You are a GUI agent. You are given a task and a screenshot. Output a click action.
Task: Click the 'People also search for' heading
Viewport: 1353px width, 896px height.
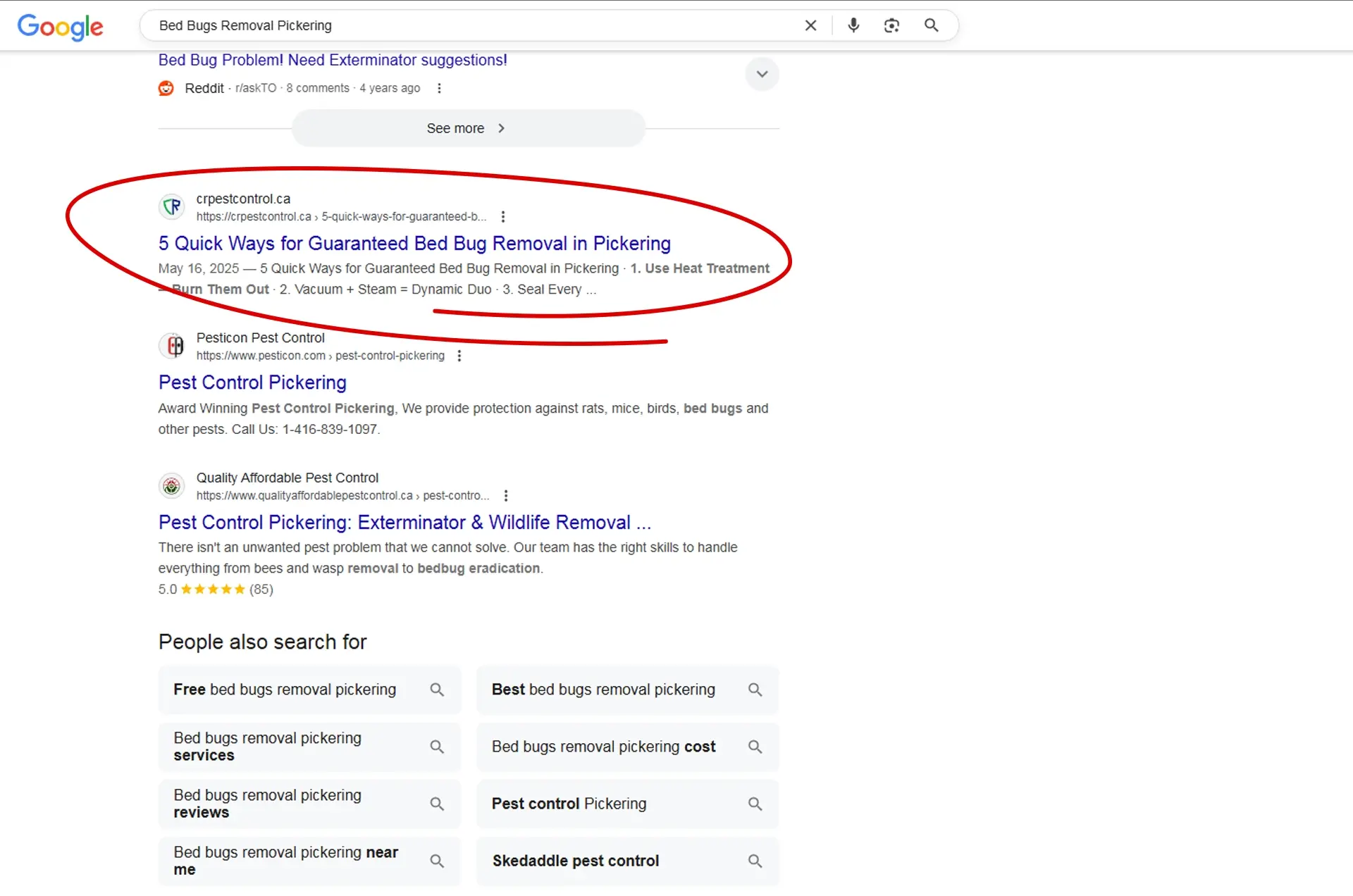pyautogui.click(x=262, y=642)
